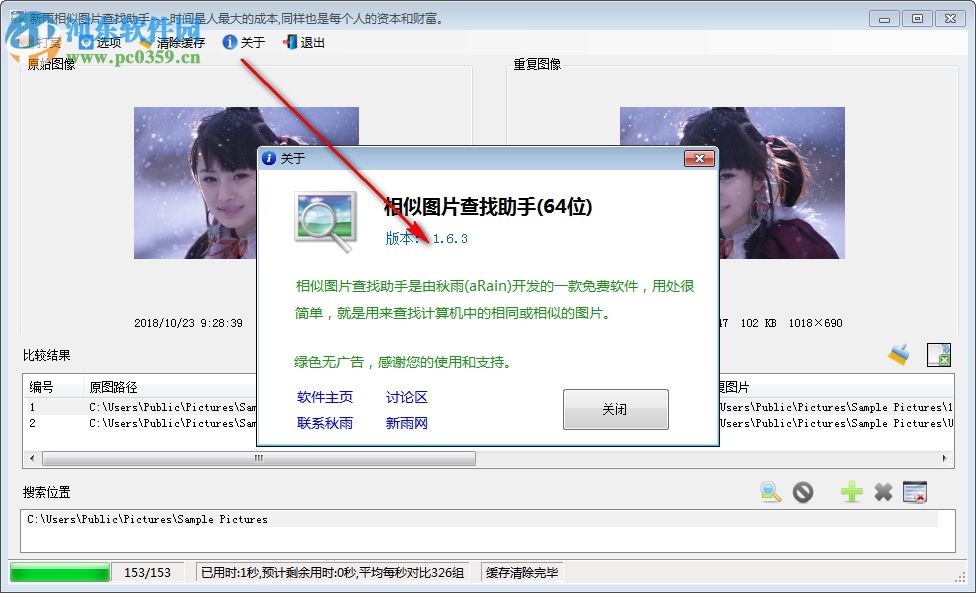The width and height of the screenshot is (976, 593).
Task: Click the 退出 exit door icon
Action: 290,42
